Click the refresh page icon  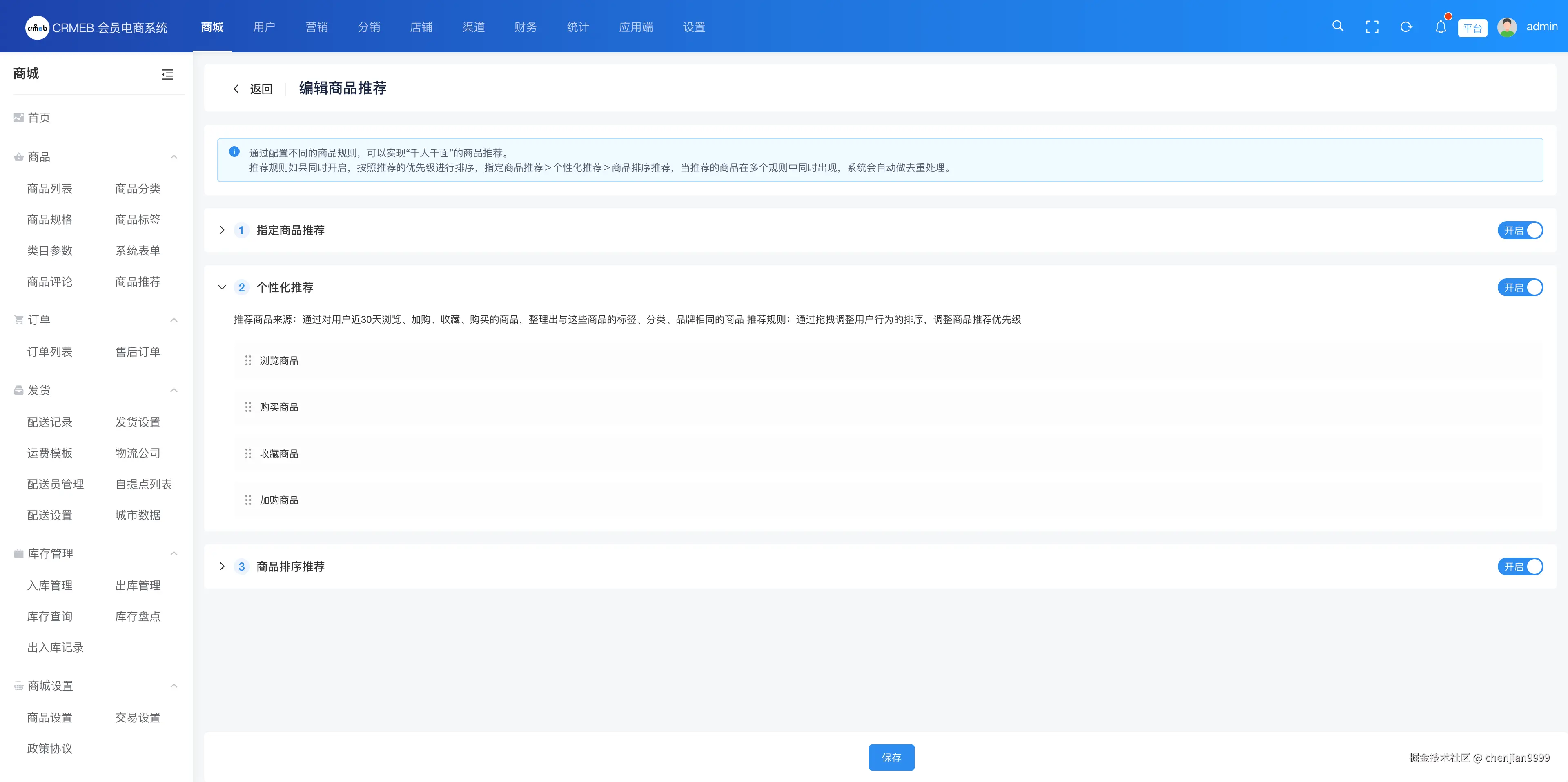point(1406,27)
